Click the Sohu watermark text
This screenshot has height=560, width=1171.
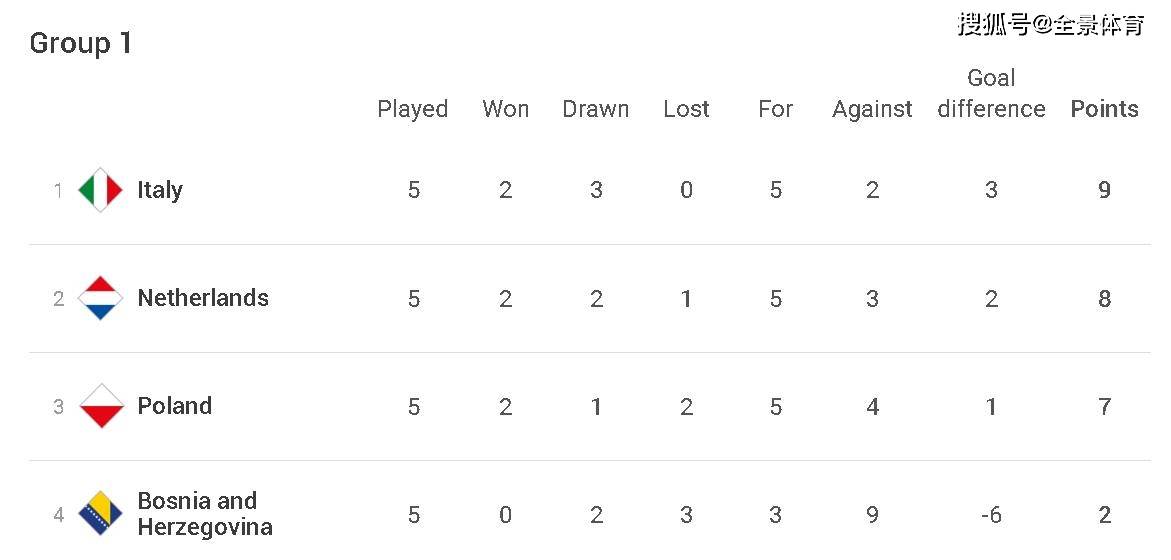click(x=1051, y=25)
